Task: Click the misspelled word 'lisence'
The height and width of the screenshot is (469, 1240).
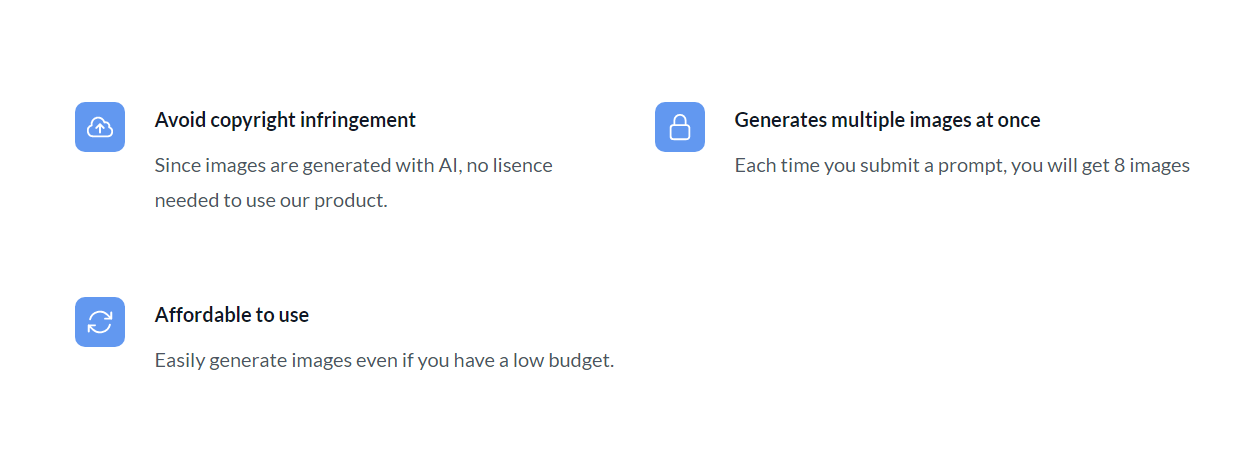Action: click(523, 165)
